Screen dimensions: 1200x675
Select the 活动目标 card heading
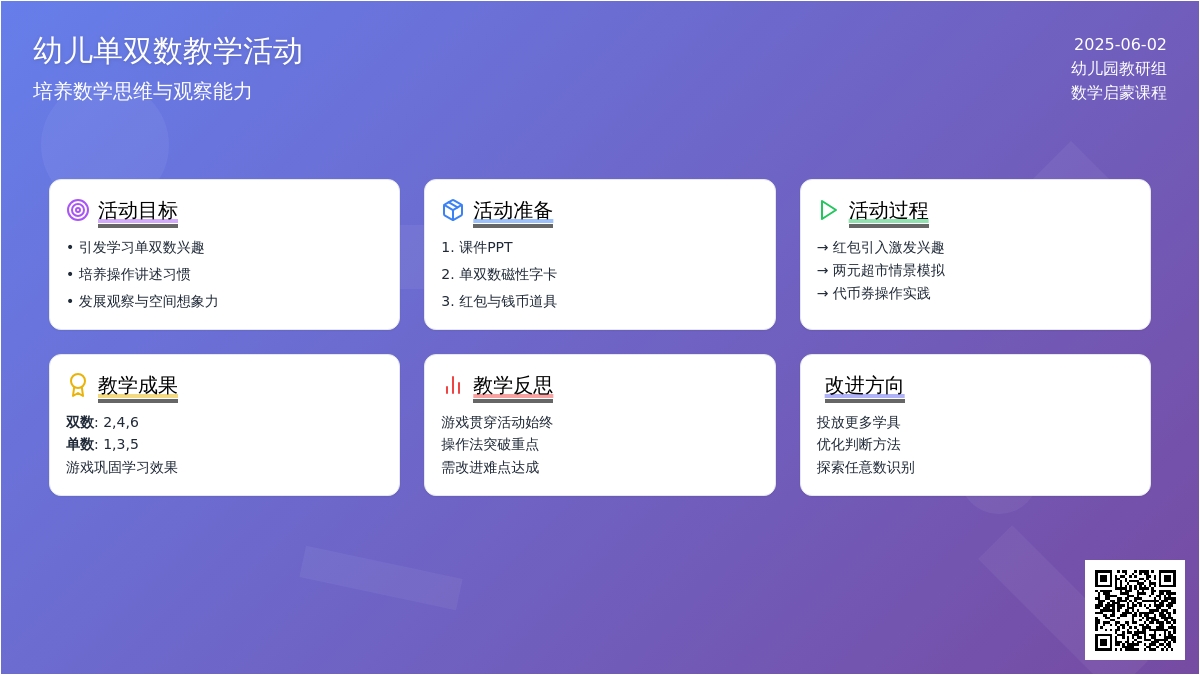click(x=138, y=211)
